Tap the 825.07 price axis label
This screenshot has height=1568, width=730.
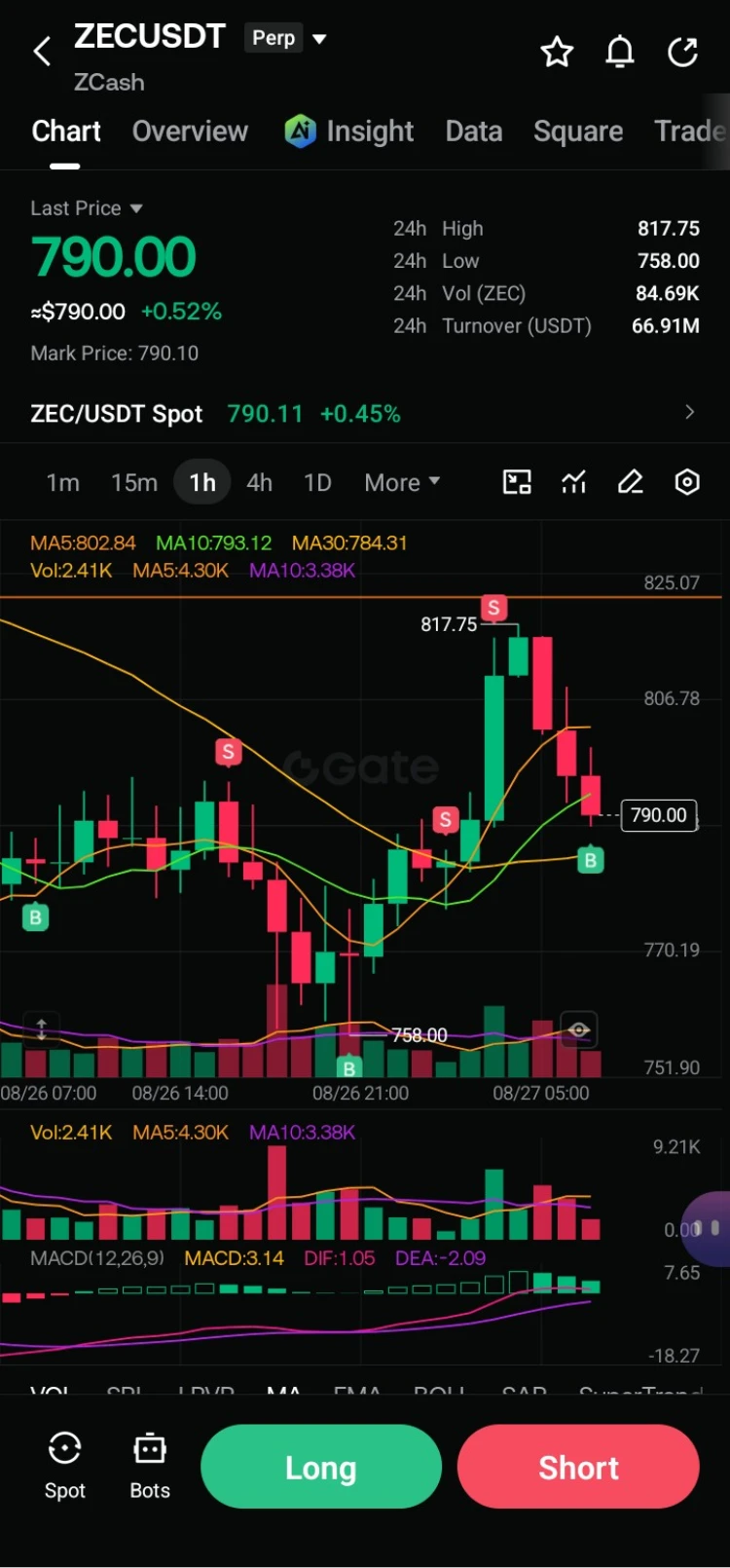[x=672, y=582]
